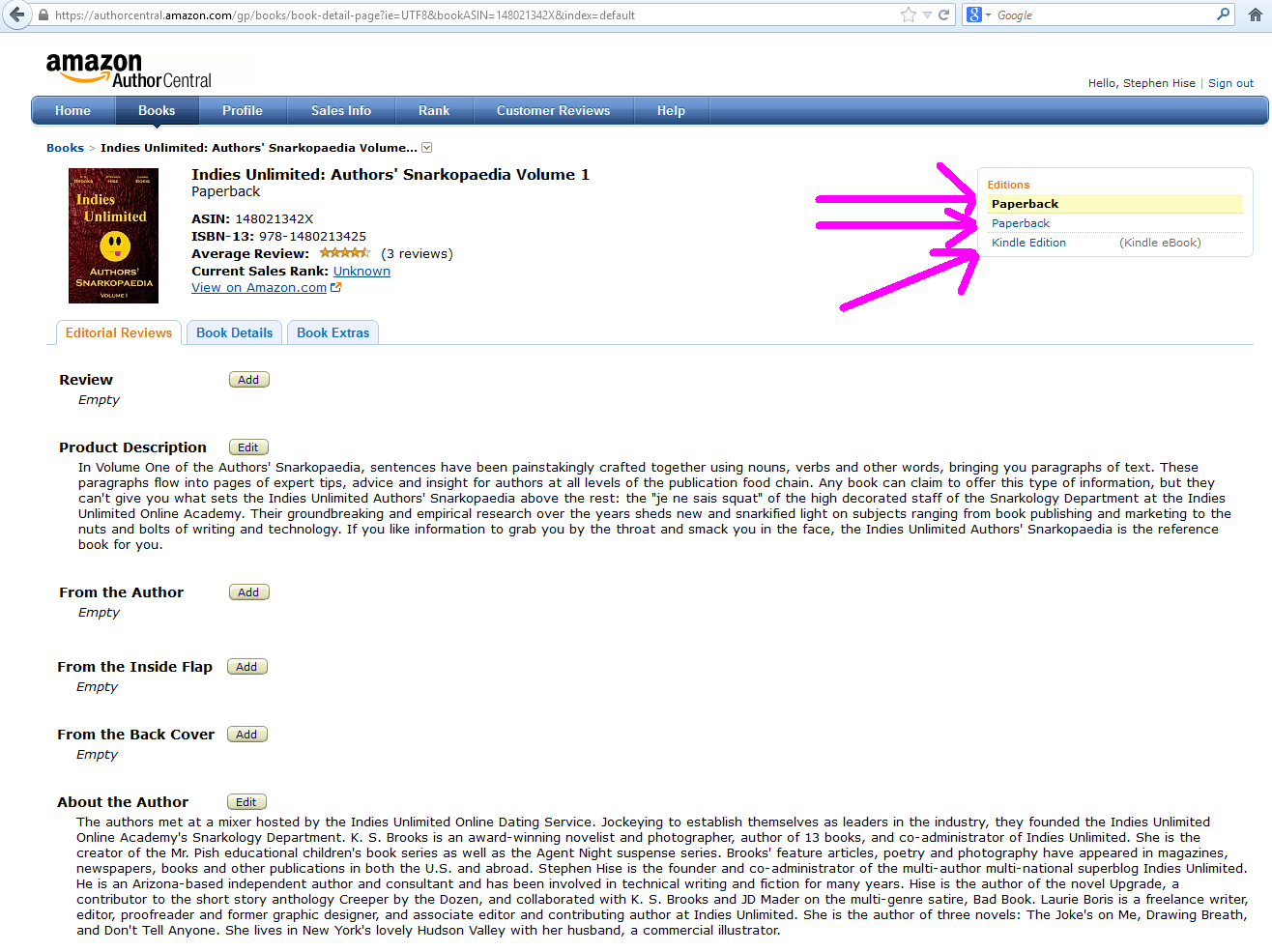Edit the About the Author section
The image size is (1272, 952).
[x=246, y=802]
